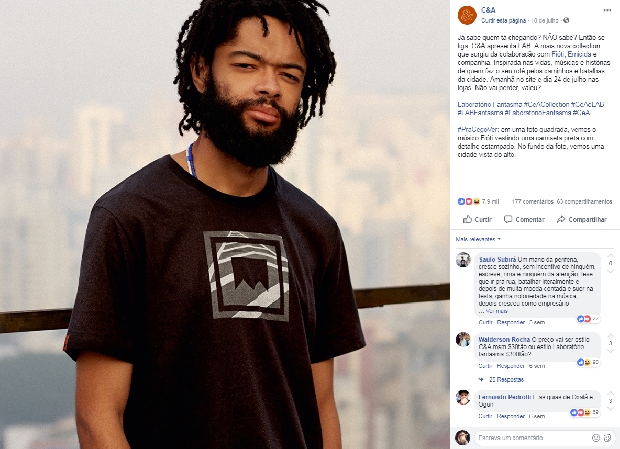Open the #PraCegoVer hashtag link
The height and width of the screenshot is (449, 620).
pos(478,130)
